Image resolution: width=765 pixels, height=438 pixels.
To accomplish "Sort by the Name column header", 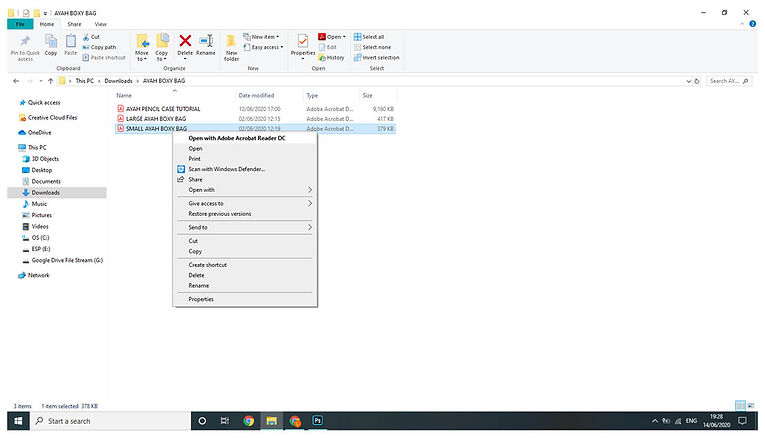I will [175, 96].
